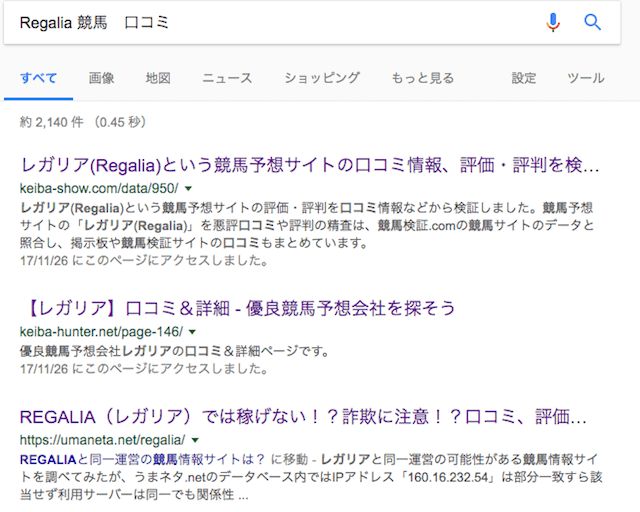Screen dimensions: 640x512
Task: Click the keiba-hunter snippet's 17/11/26 access note
Action: coord(144,369)
